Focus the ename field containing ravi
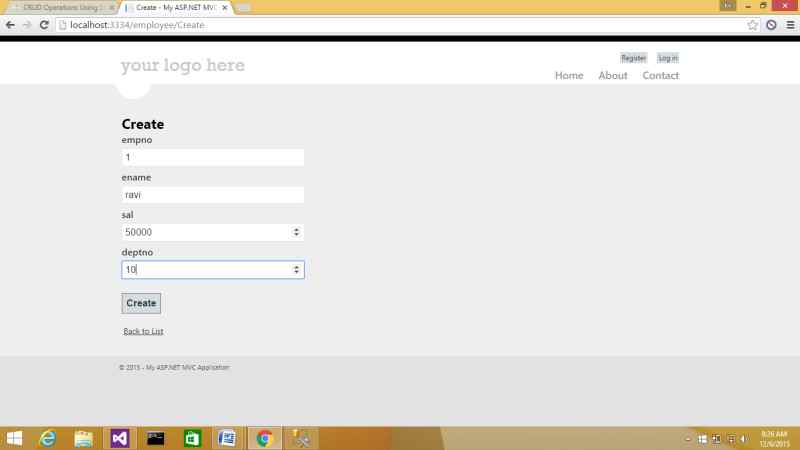The height and width of the screenshot is (450, 800). (213, 195)
